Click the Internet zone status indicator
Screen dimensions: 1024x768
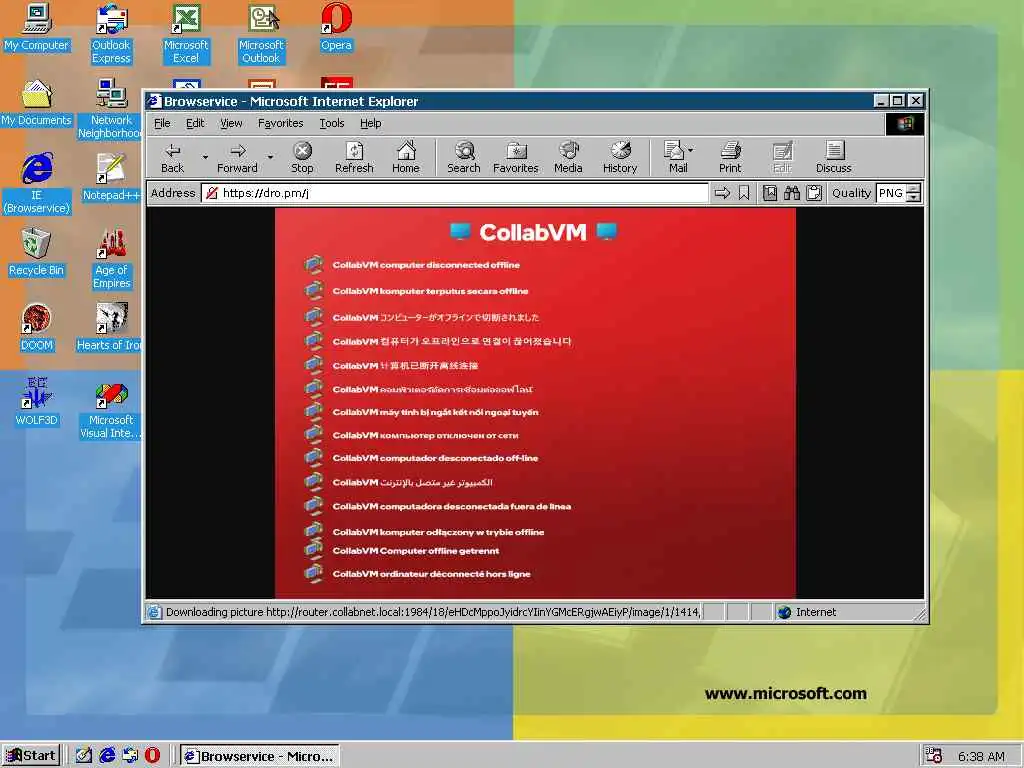point(807,612)
